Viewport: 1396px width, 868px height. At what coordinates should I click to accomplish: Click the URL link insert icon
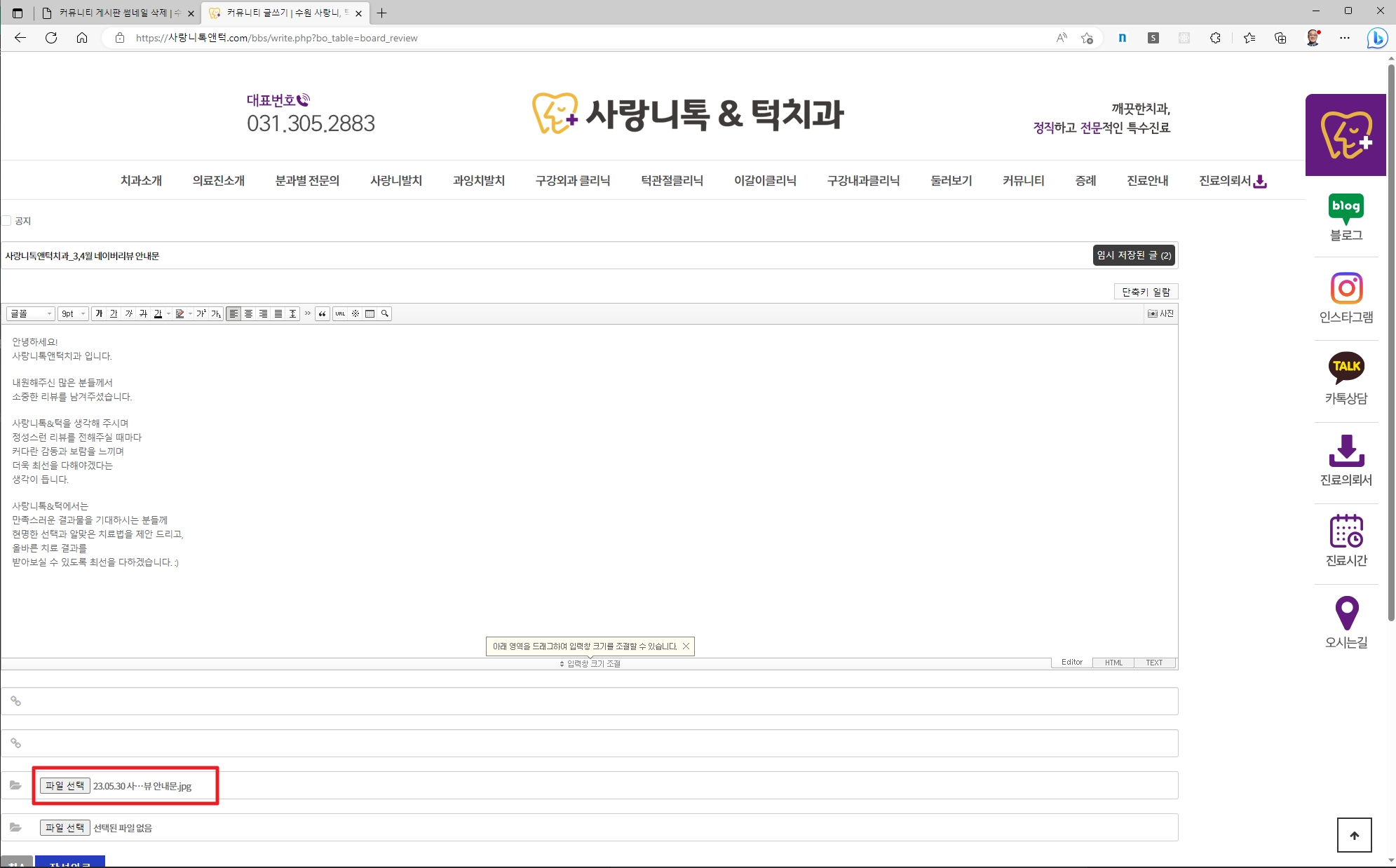click(340, 313)
